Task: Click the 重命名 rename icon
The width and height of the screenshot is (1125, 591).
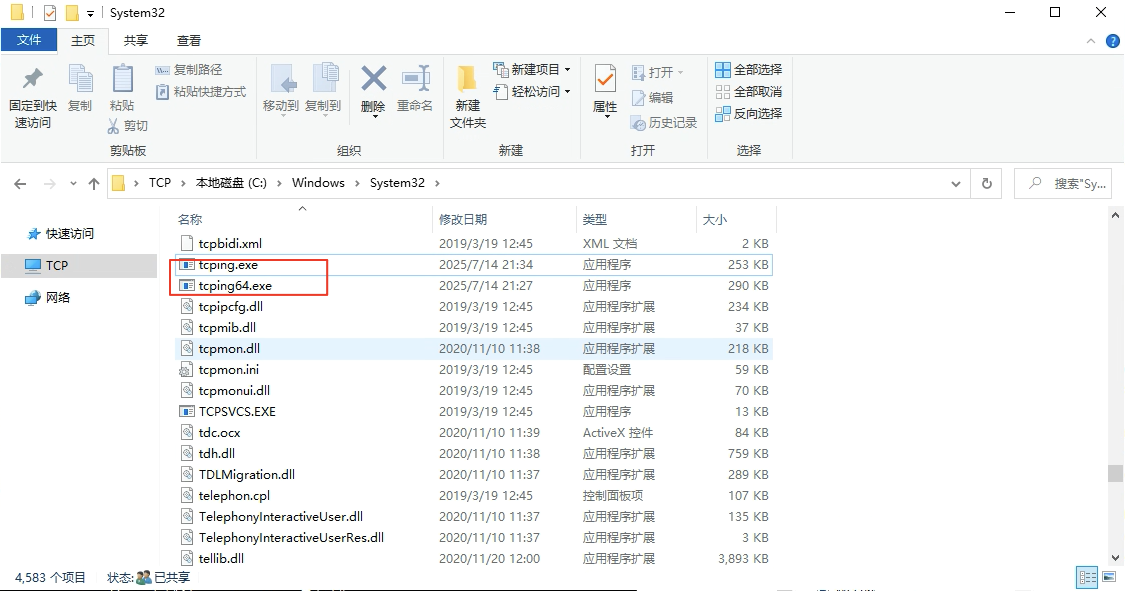Action: point(415,79)
